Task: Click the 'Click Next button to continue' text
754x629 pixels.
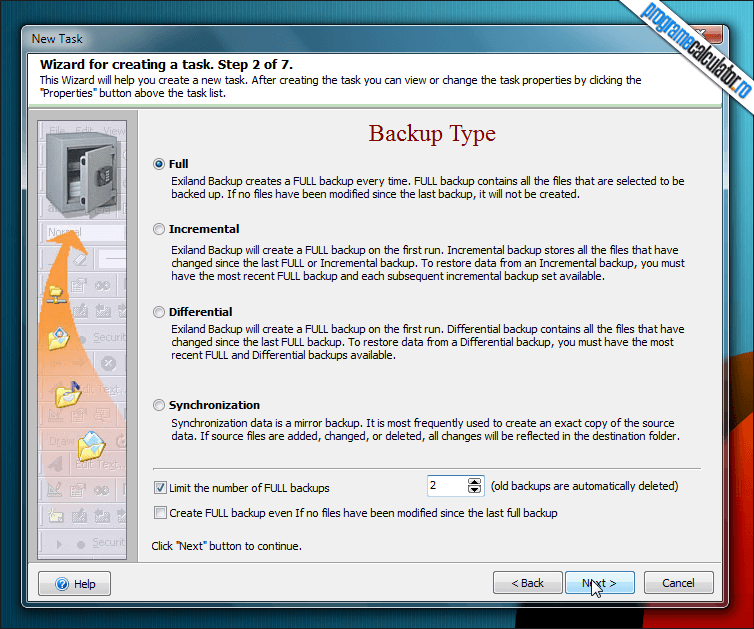Action: pyautogui.click(x=226, y=546)
